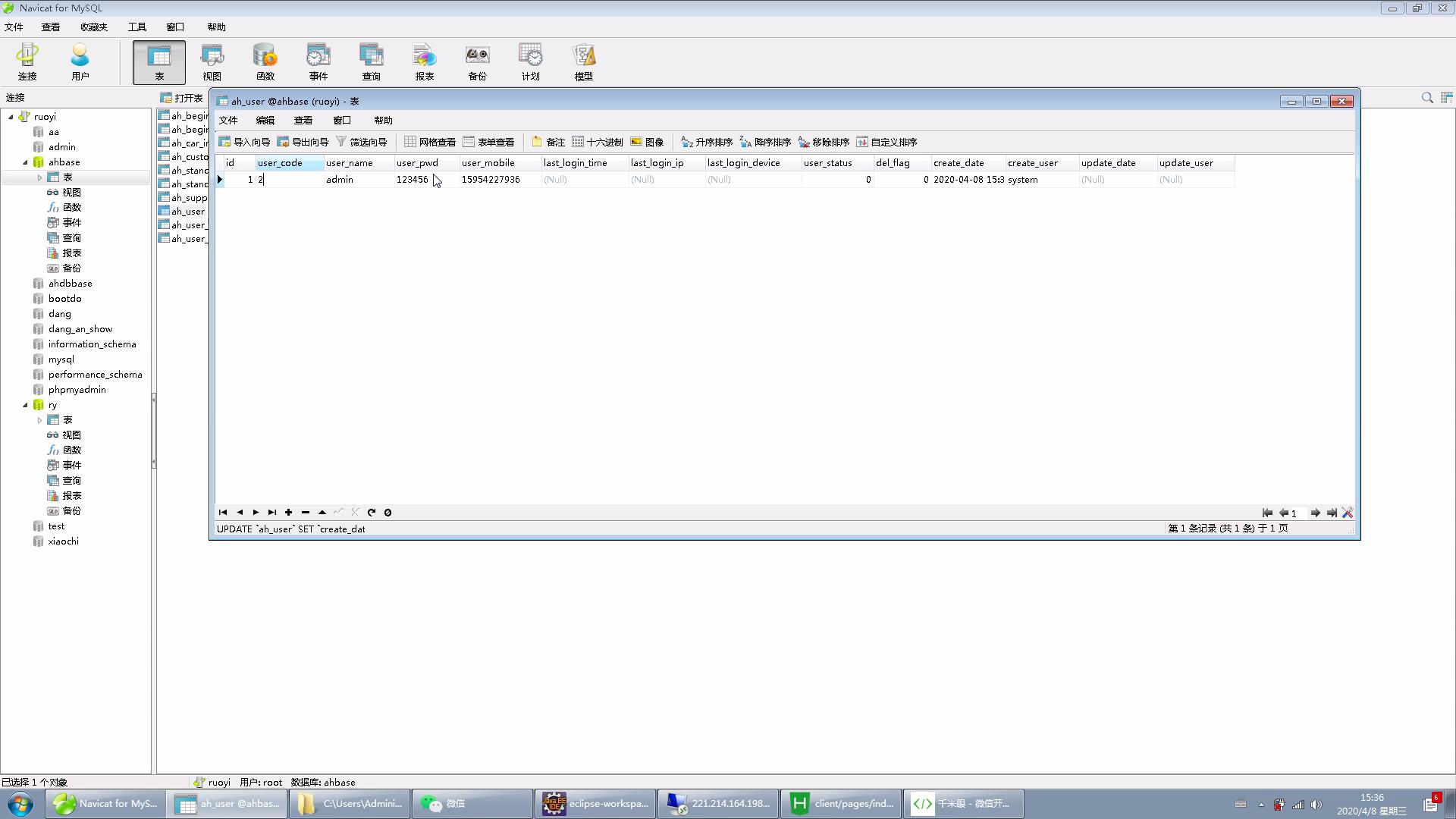1456x819 pixels.
Task: Collapse the ruoyi connection node
Action: [x=11, y=117]
